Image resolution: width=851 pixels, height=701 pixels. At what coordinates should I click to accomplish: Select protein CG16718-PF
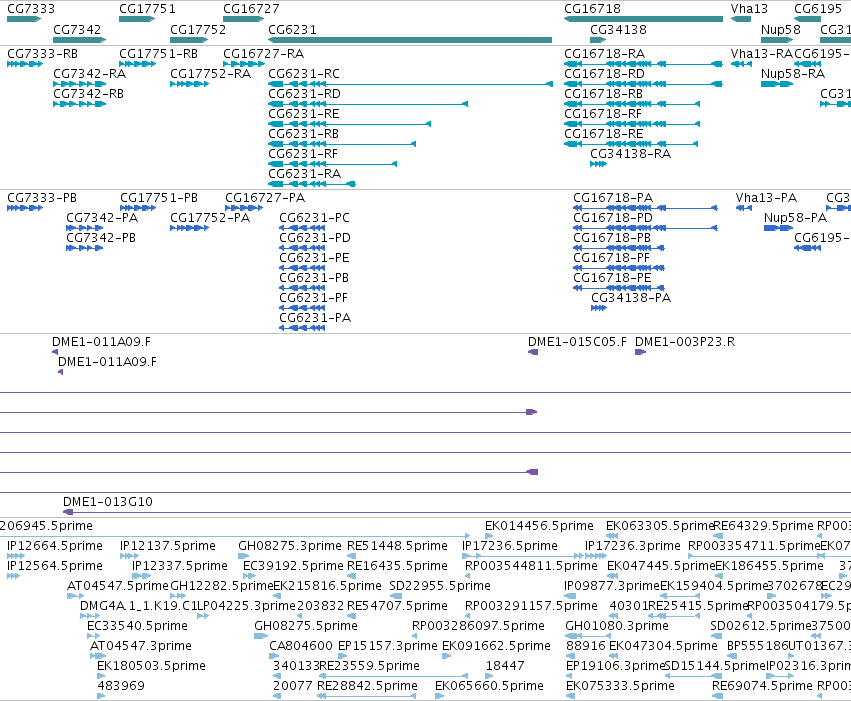pos(612,258)
